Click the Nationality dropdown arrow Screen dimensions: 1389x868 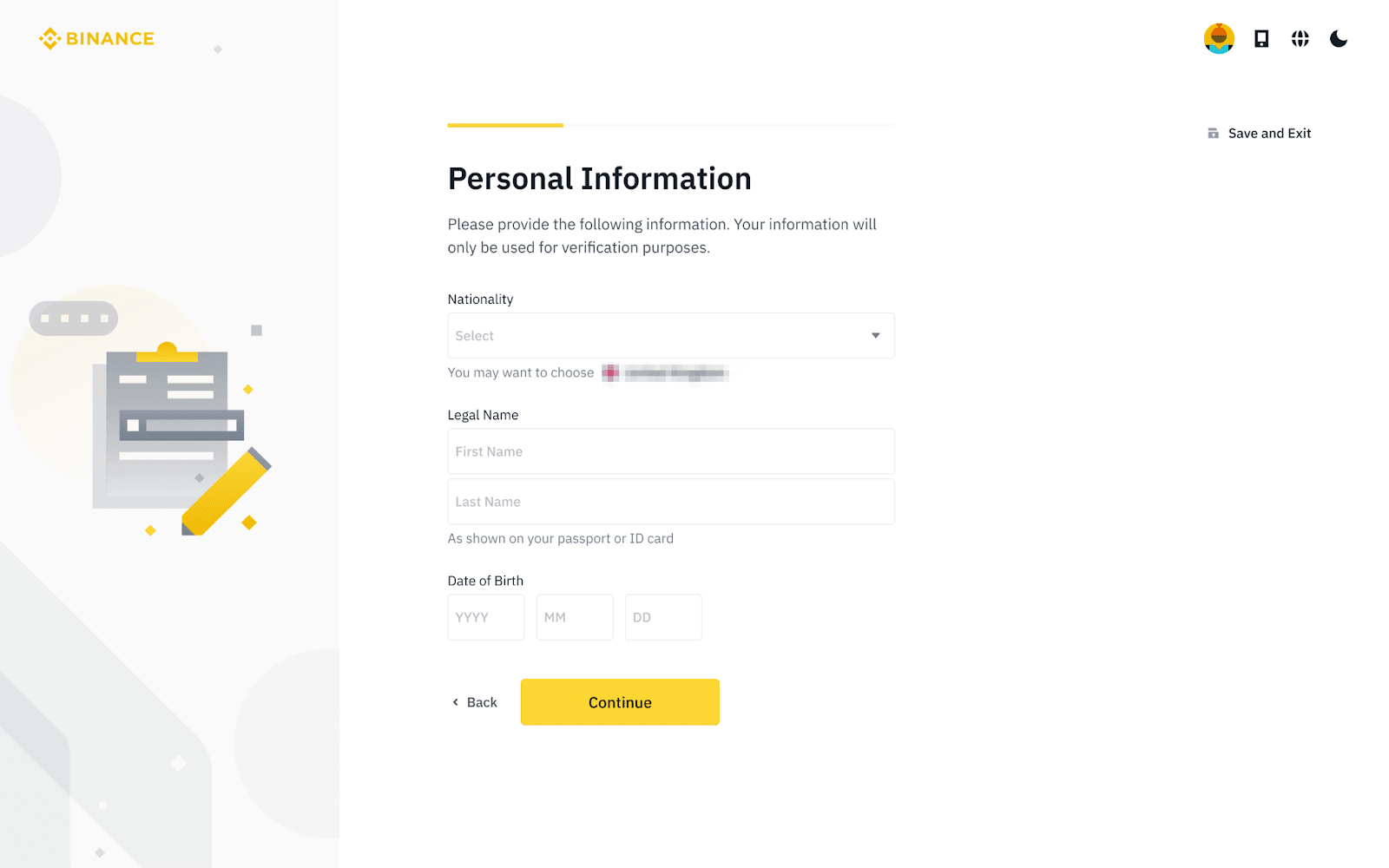click(x=876, y=336)
